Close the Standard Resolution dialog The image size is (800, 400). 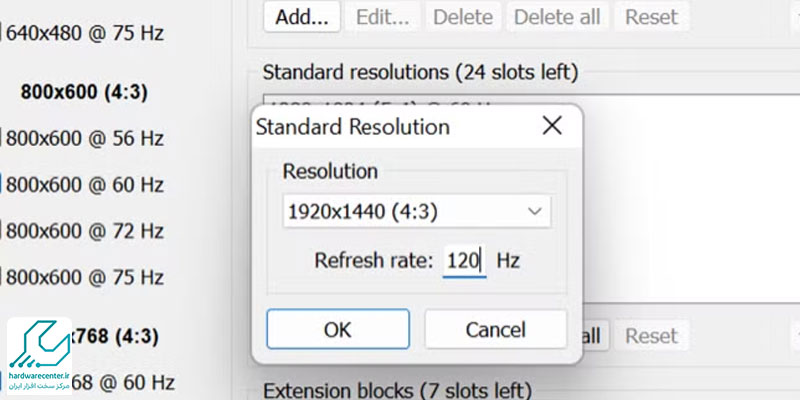pos(552,126)
